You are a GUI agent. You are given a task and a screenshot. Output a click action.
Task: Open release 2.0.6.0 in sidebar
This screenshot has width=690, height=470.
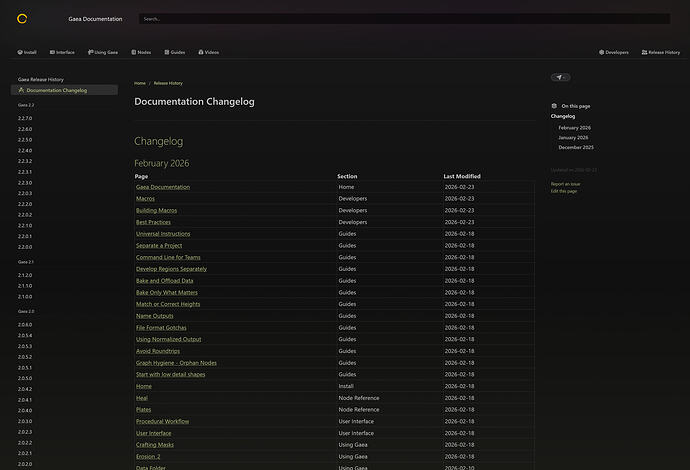point(25,325)
